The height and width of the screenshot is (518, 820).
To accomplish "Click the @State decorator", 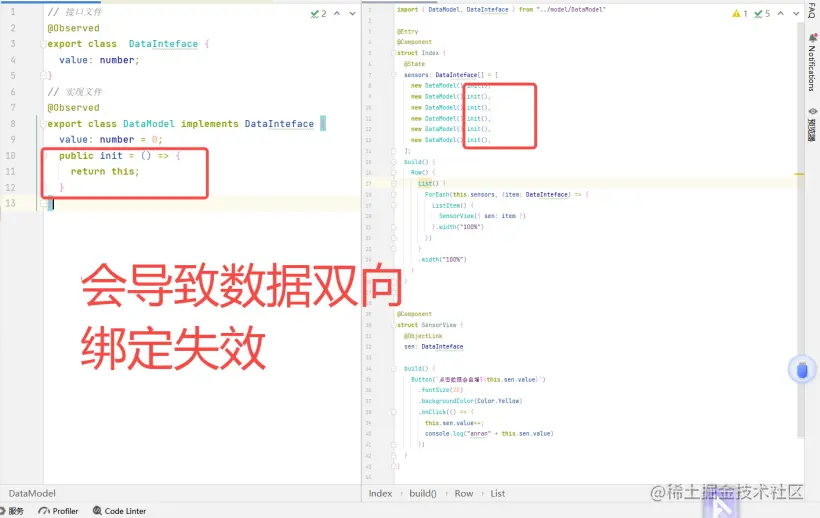I will 414,64.
